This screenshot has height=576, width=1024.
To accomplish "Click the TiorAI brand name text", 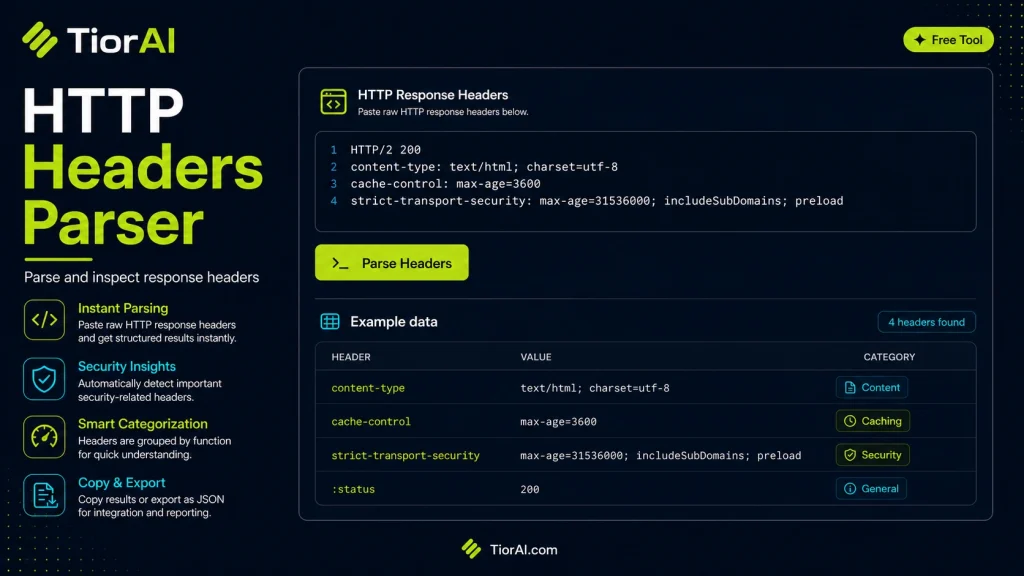I will [x=121, y=40].
